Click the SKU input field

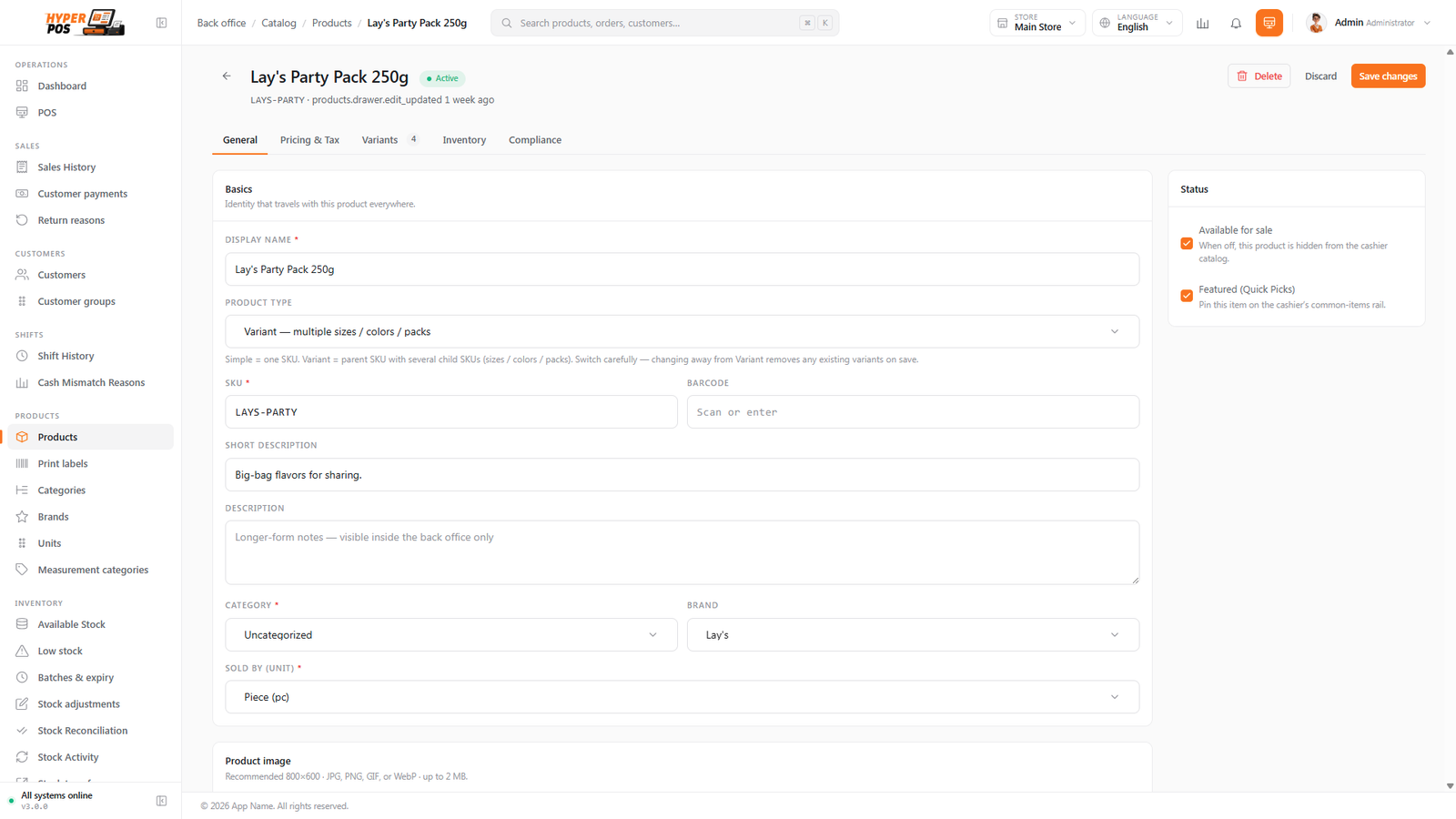(451, 411)
